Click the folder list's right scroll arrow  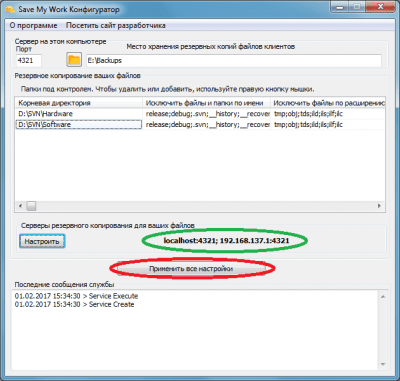pyautogui.click(x=379, y=206)
